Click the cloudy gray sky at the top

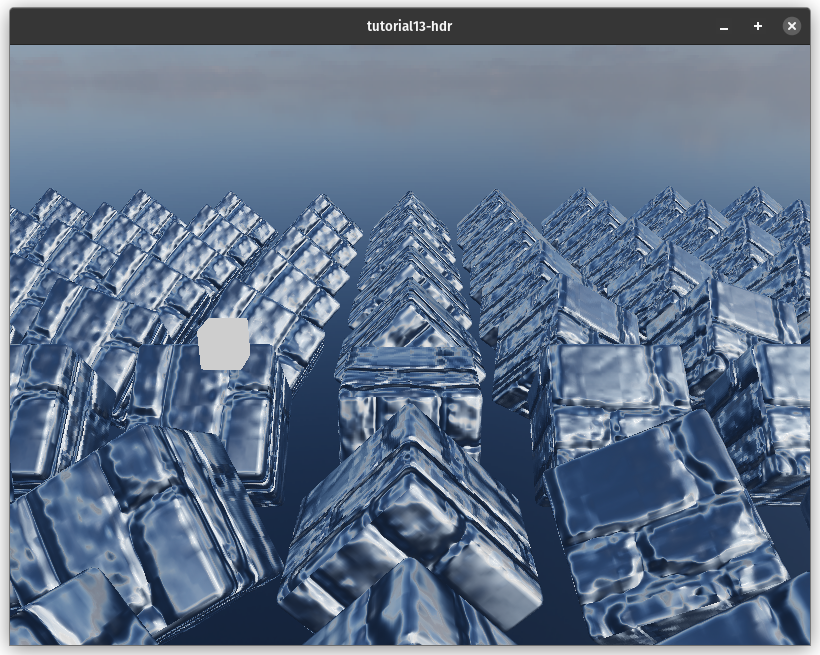tap(410, 80)
